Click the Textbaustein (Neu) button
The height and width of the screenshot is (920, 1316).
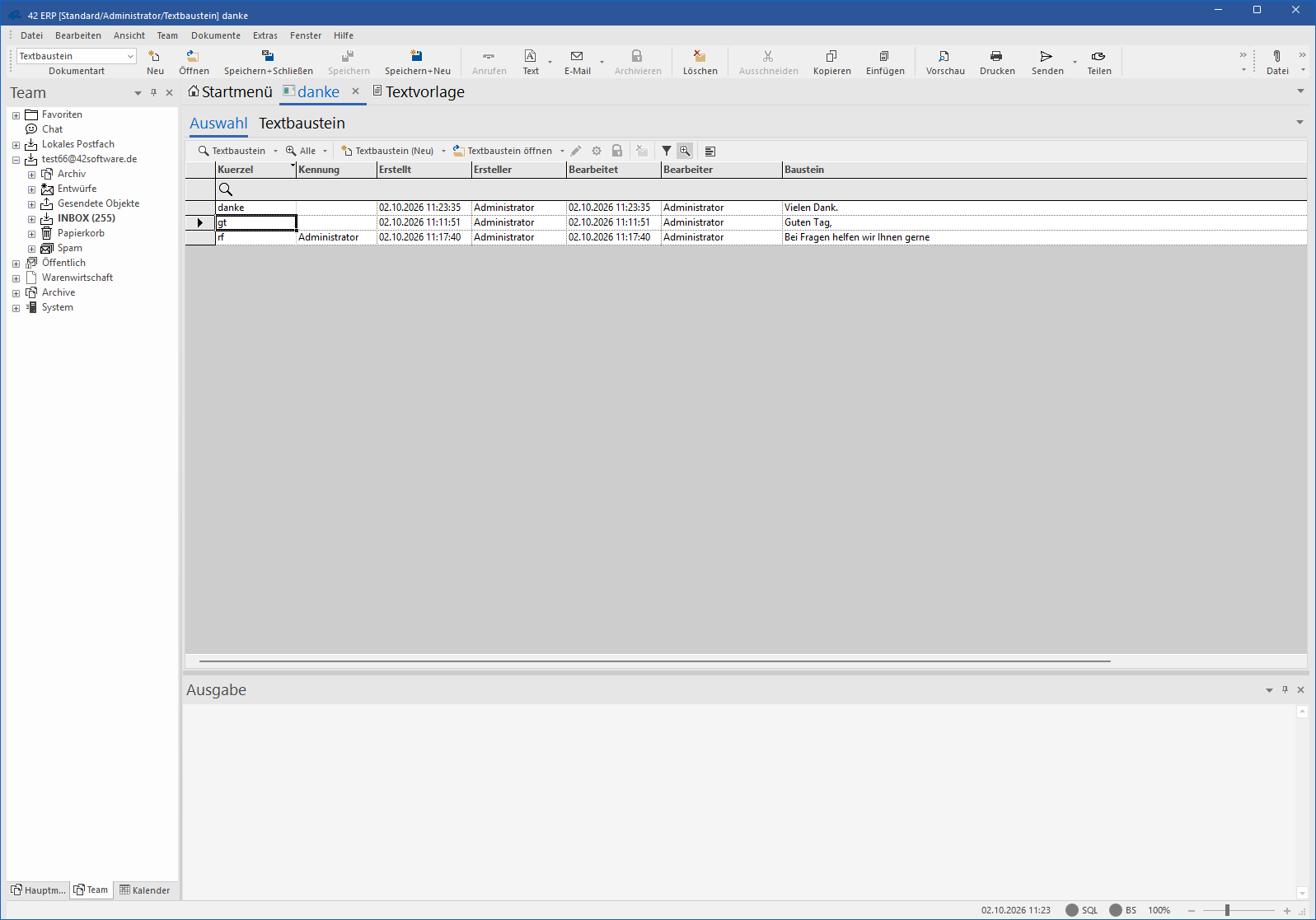387,151
